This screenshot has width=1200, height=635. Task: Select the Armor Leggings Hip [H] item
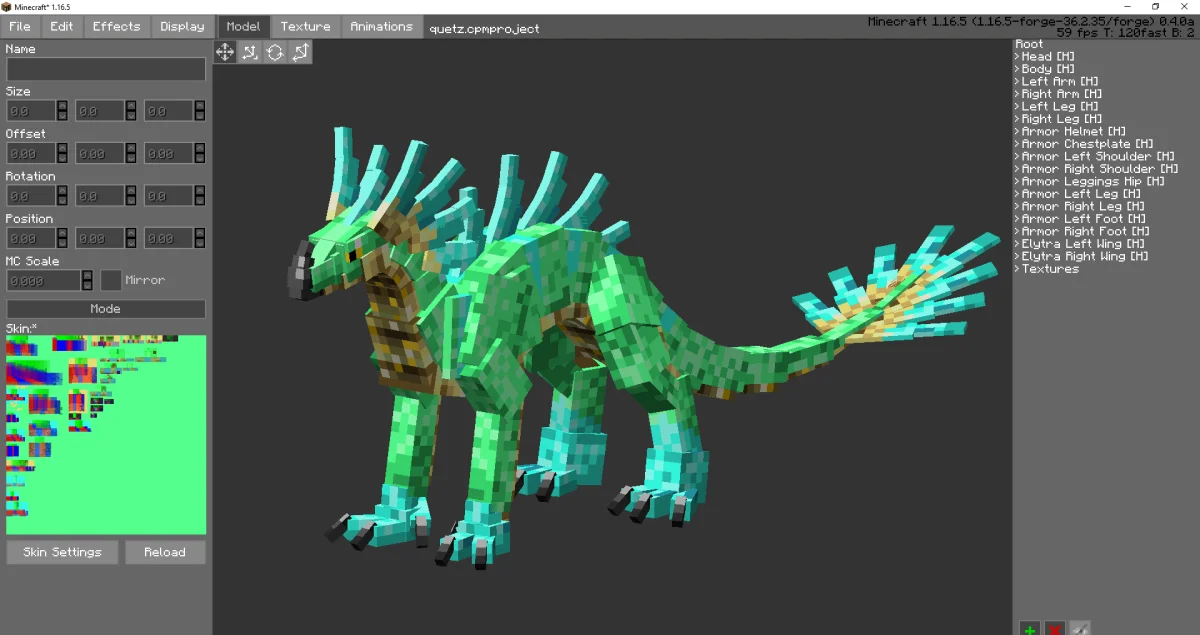1093,182
